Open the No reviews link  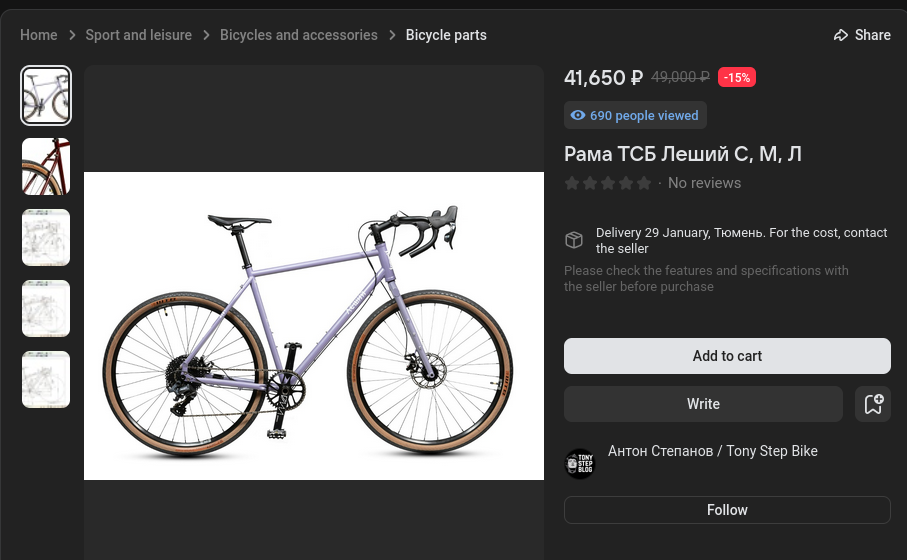704,183
